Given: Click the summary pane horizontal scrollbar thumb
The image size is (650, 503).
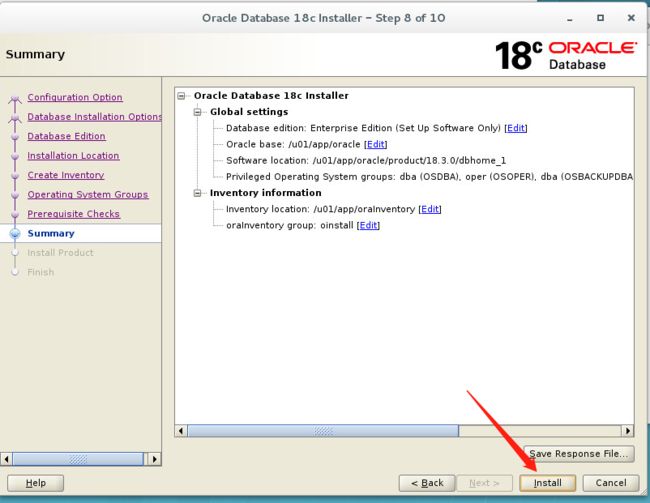Looking at the screenshot, I should point(323,431).
